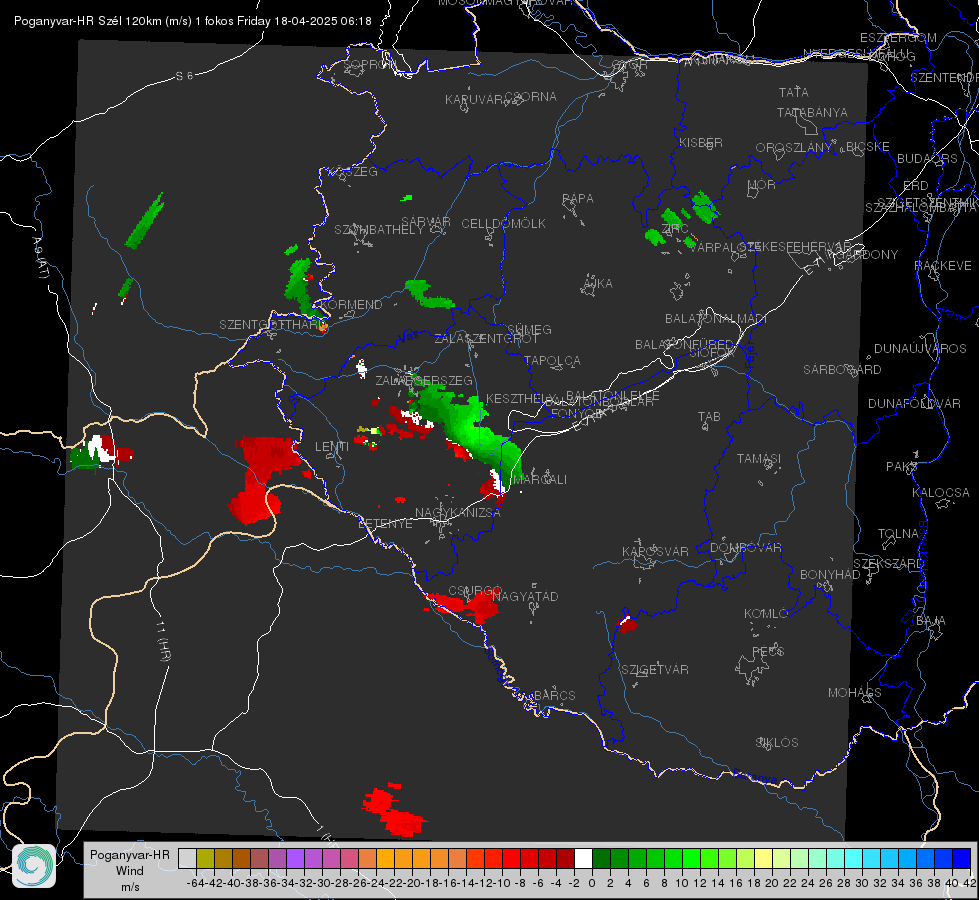Click the CELLDÖMÖLK city label
Viewport: 979px width, 900px height.
point(504,224)
